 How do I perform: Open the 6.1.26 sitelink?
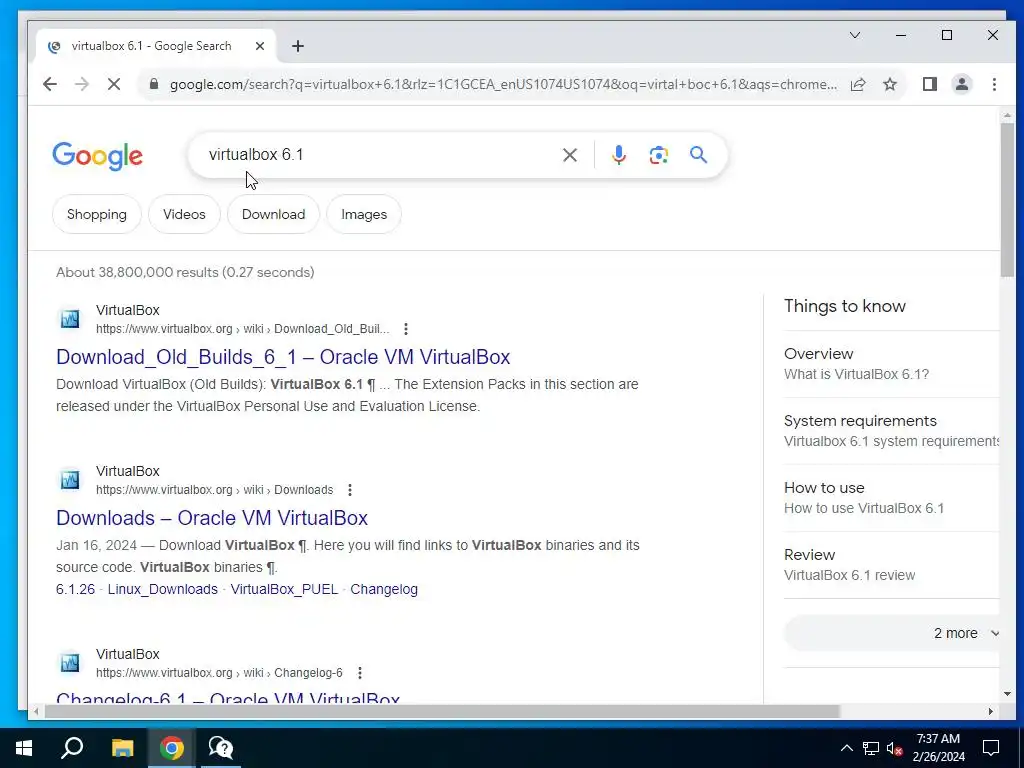pos(75,589)
